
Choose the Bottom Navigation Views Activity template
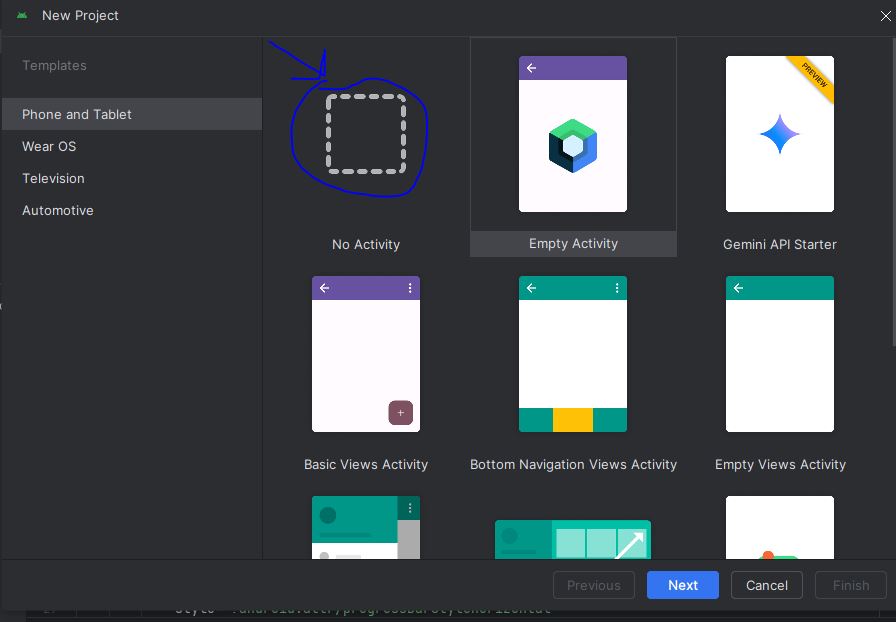573,354
